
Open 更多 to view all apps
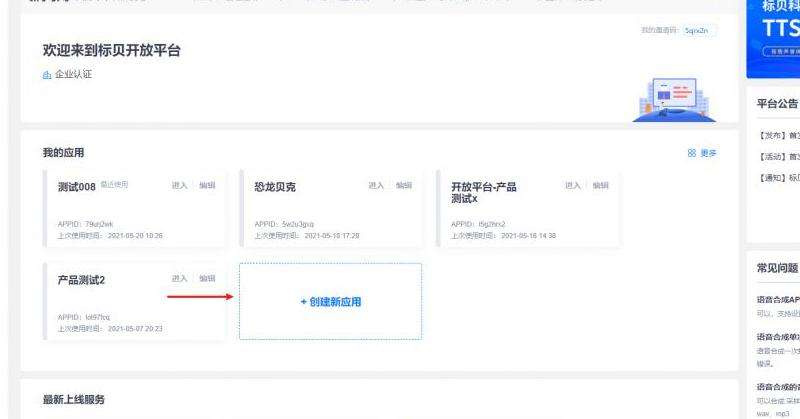[x=708, y=153]
